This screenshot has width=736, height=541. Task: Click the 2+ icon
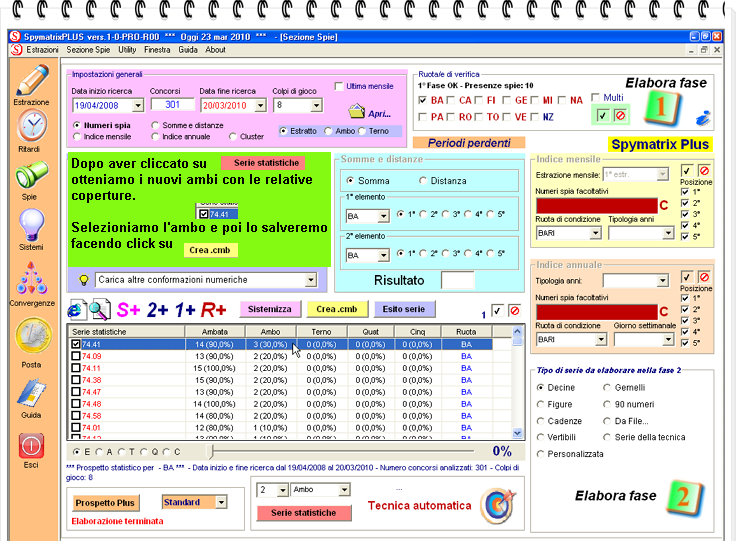[157, 310]
